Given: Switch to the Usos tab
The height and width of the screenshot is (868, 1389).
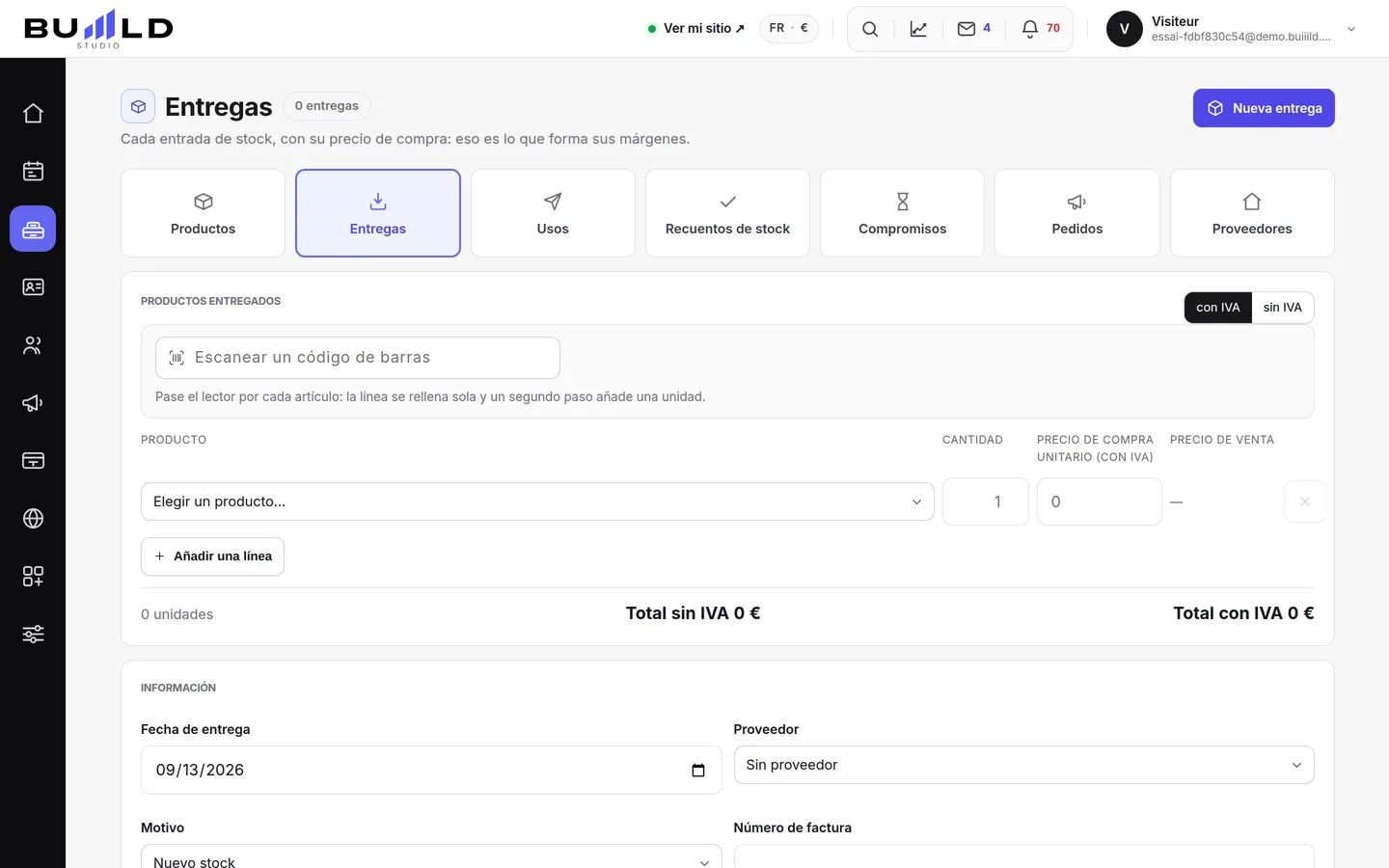Looking at the screenshot, I should pyautogui.click(x=553, y=213).
